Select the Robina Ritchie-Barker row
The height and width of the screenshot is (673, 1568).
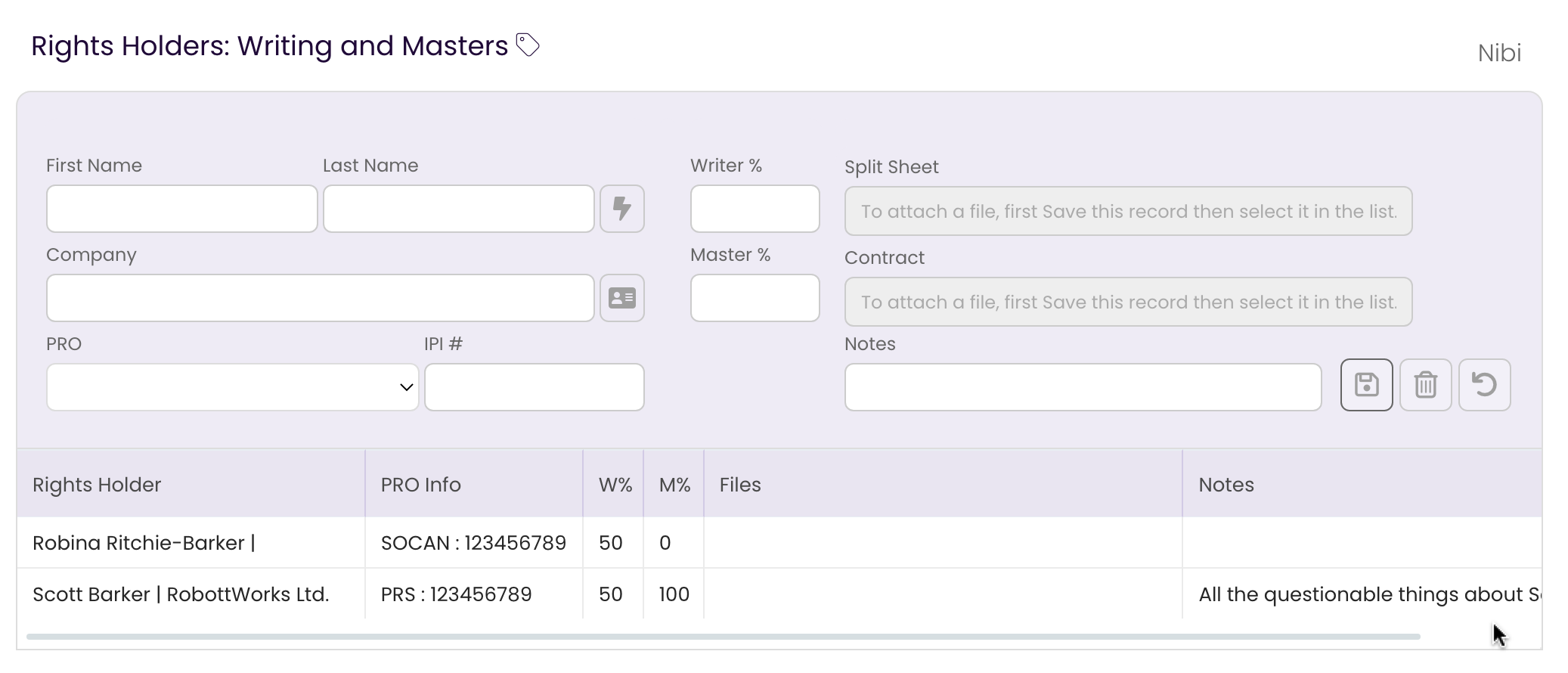(779, 543)
